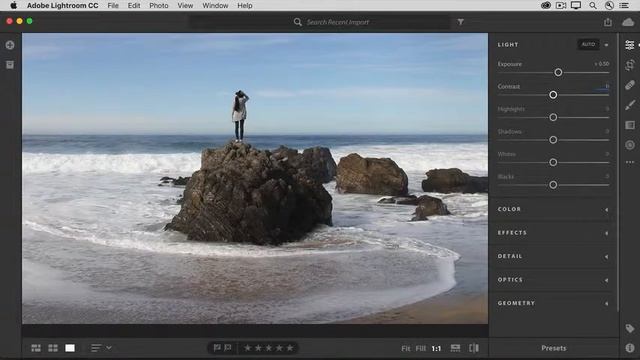The height and width of the screenshot is (360, 640).
Task: Click the Whites slider handle
Action: pos(553,162)
